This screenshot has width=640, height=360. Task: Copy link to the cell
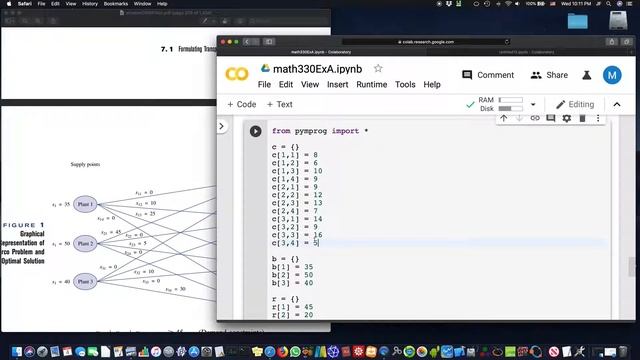click(535, 118)
